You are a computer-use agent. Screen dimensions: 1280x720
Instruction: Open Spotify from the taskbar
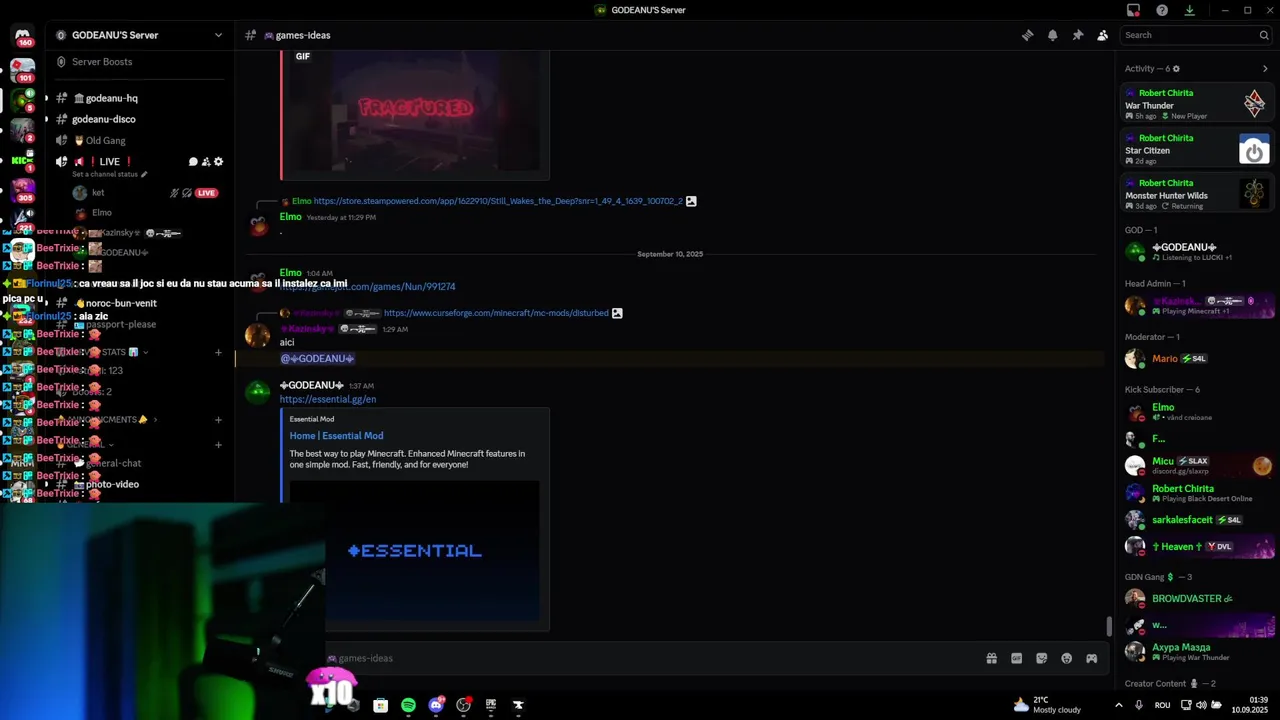(x=408, y=705)
